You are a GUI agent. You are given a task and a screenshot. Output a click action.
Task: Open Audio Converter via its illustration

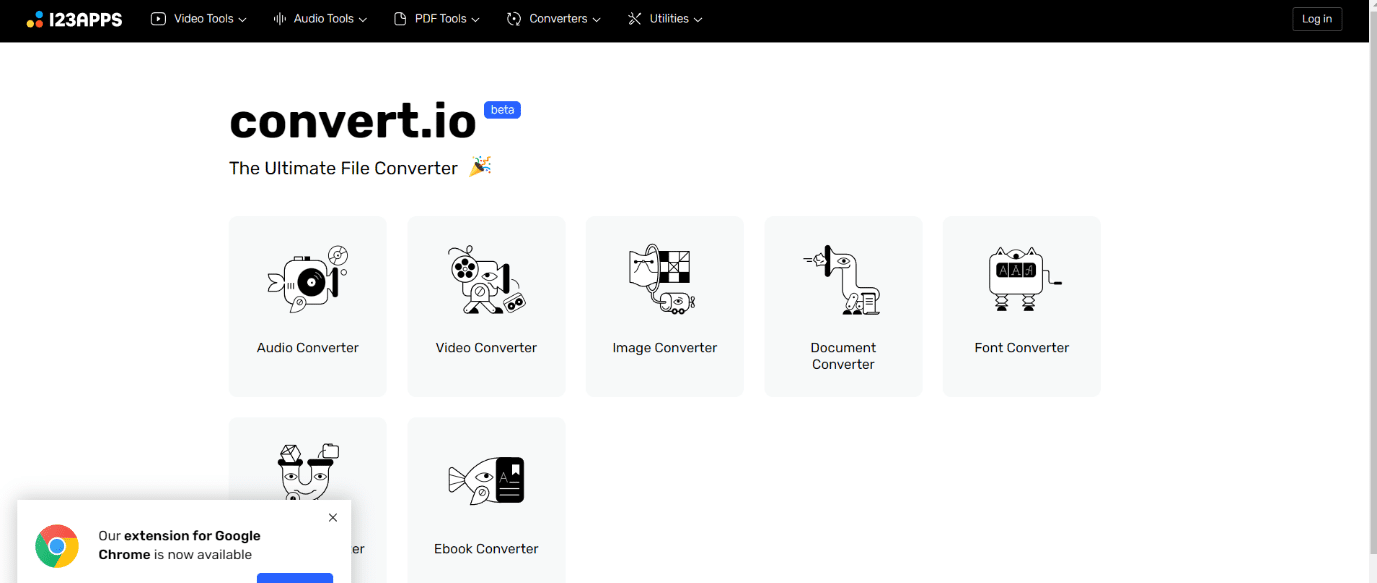pyautogui.click(x=308, y=280)
